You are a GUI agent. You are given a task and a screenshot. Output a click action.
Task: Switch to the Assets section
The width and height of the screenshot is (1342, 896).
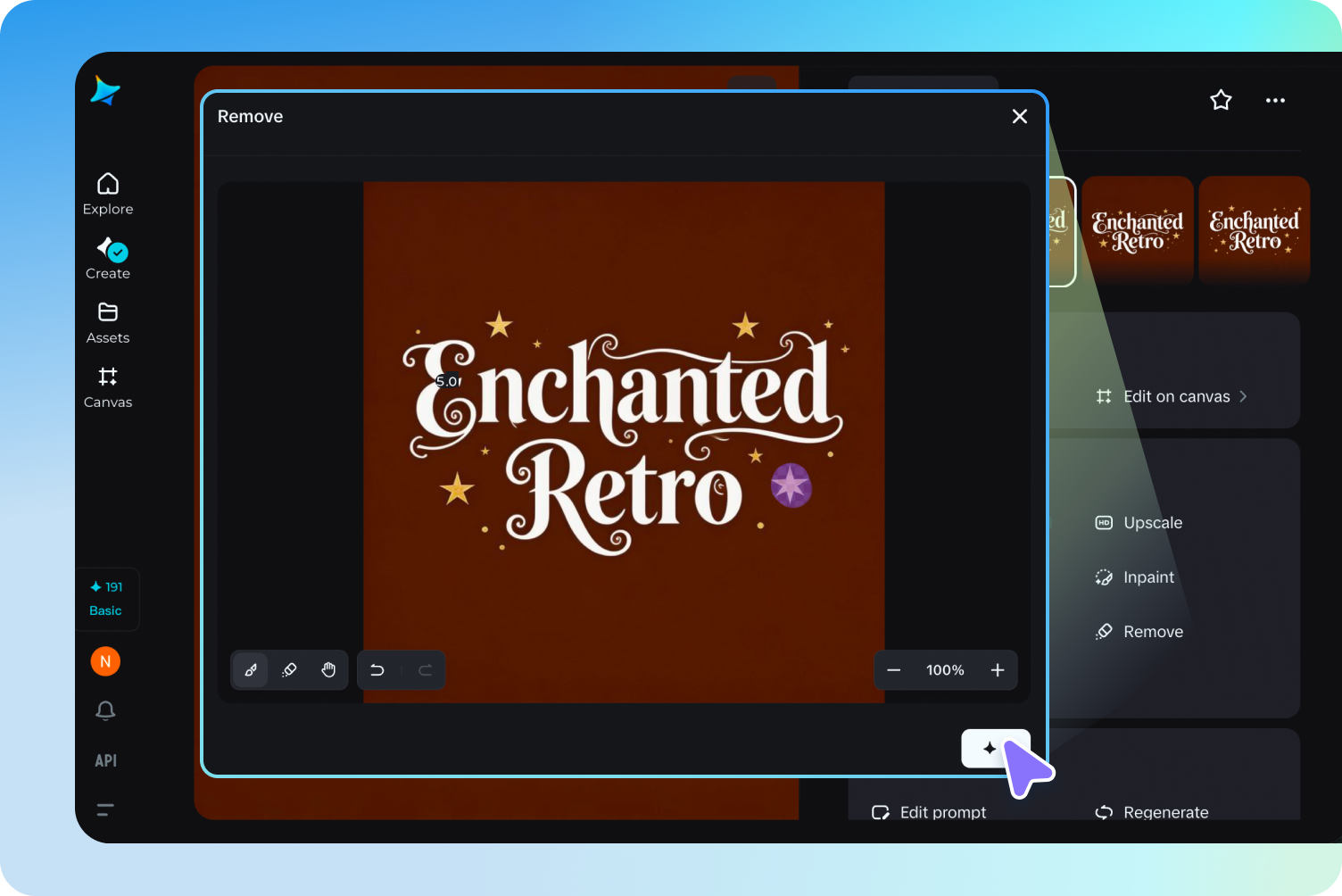107,322
